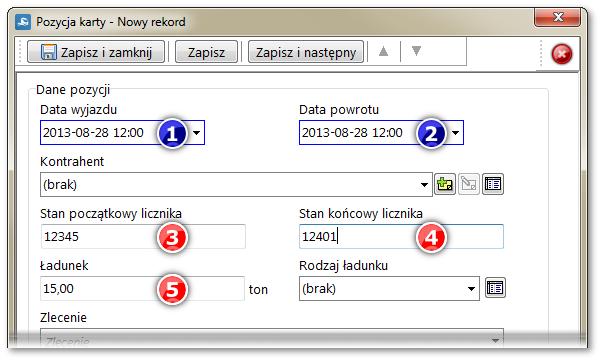Open the Data wyjazdu date picker arrow
This screenshot has width=601, height=361.
click(x=197, y=133)
